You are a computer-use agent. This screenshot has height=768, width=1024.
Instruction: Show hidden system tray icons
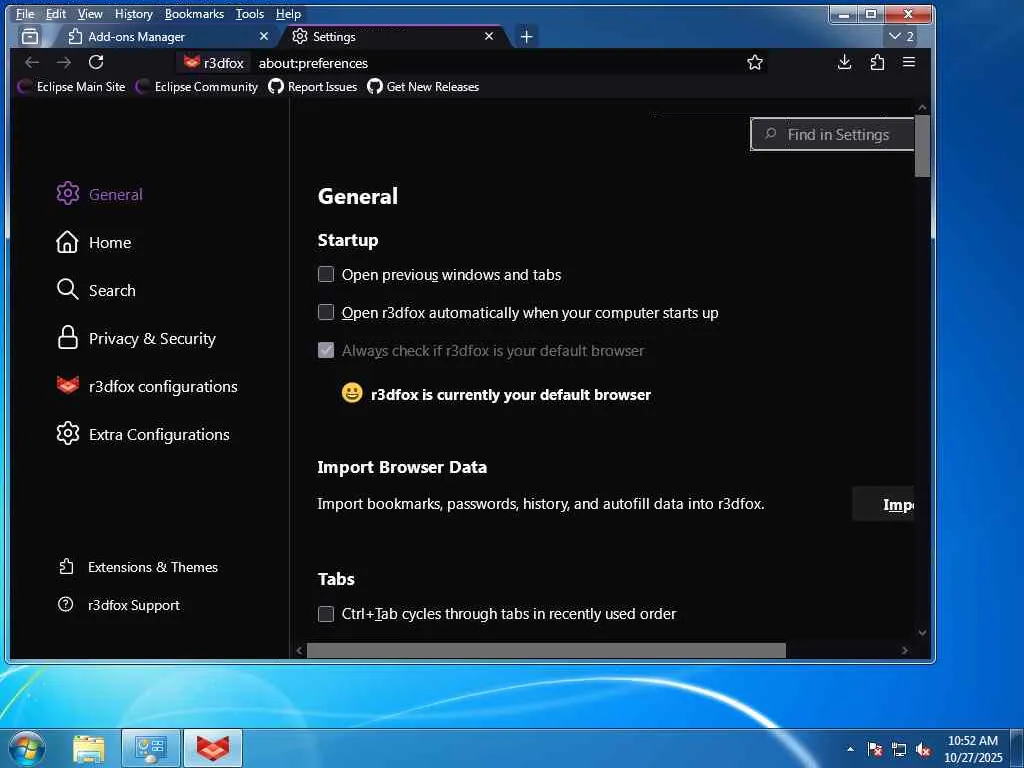[850, 749]
